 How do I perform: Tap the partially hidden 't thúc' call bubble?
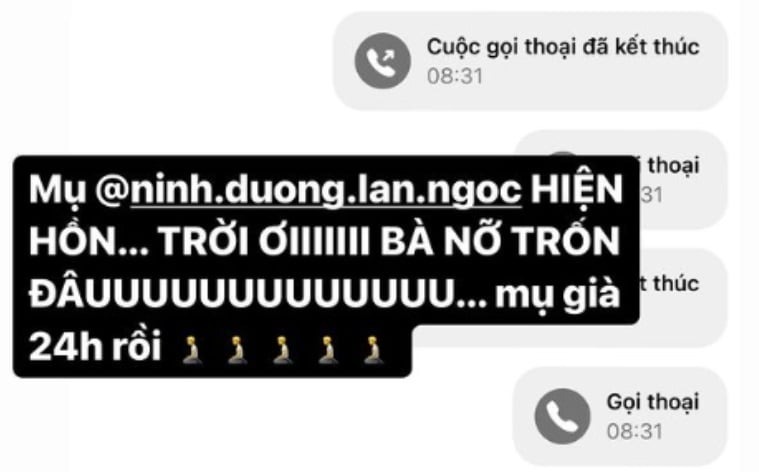tap(683, 297)
